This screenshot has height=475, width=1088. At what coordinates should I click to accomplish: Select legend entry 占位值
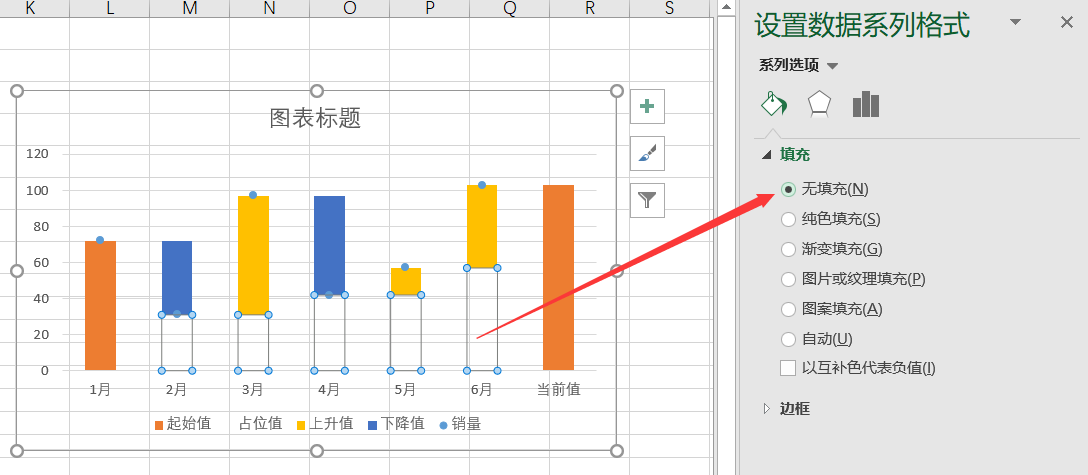(260, 424)
